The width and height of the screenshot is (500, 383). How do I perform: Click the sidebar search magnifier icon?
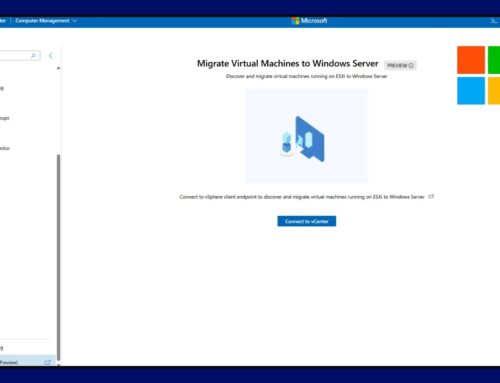click(33, 55)
